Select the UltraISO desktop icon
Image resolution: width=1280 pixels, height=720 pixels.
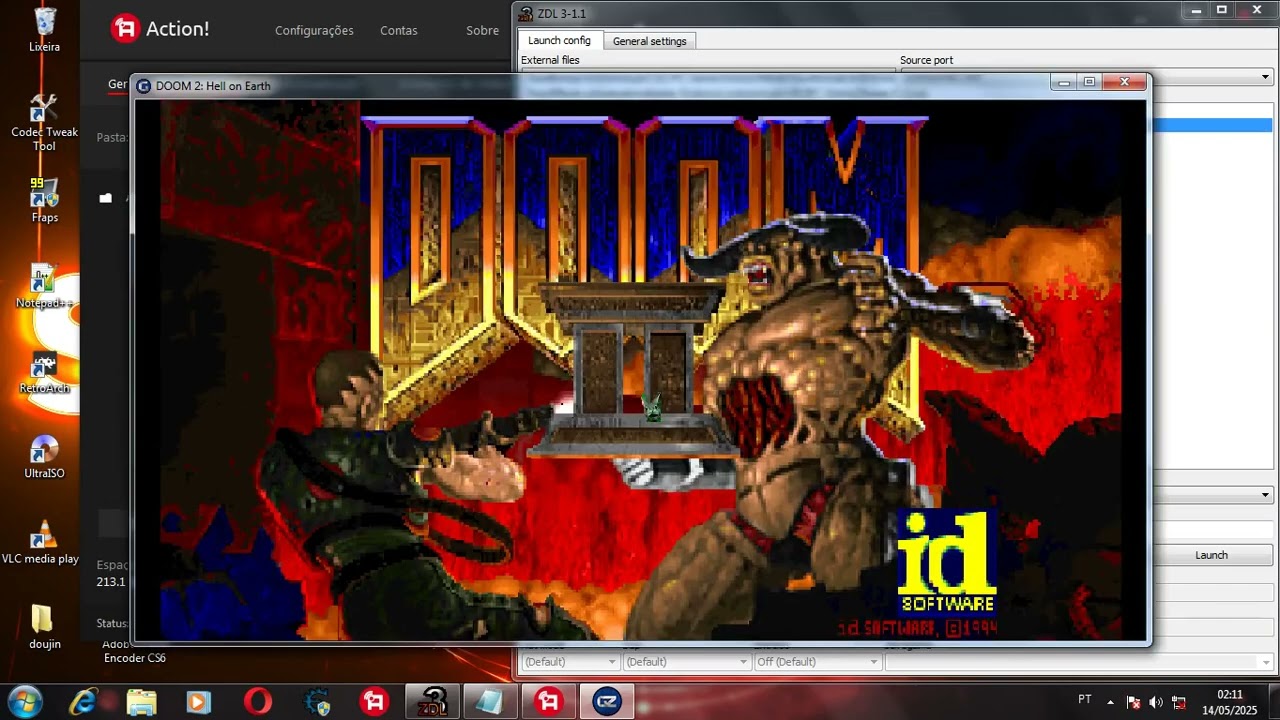click(x=44, y=457)
